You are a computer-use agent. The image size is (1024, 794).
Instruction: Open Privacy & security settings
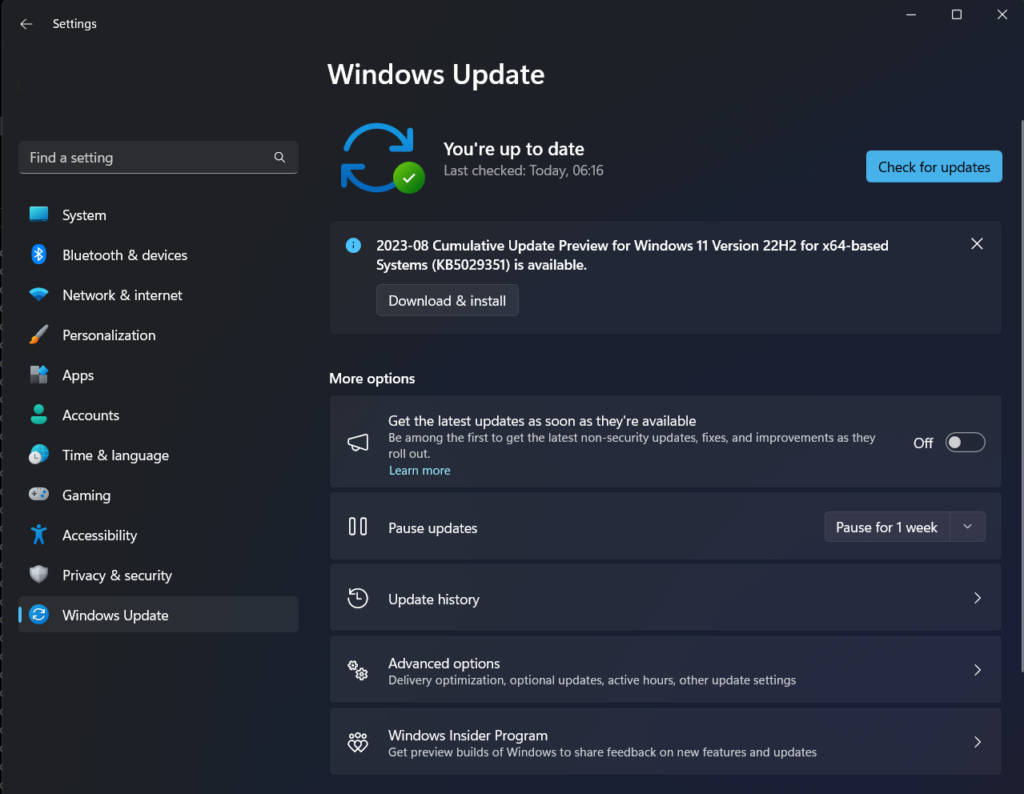pos(117,575)
